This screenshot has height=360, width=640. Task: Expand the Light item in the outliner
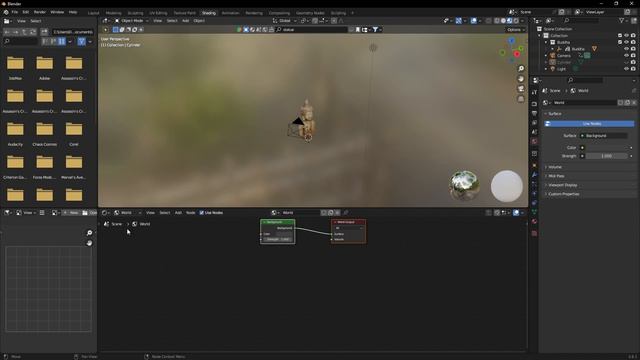pyautogui.click(x=546, y=69)
